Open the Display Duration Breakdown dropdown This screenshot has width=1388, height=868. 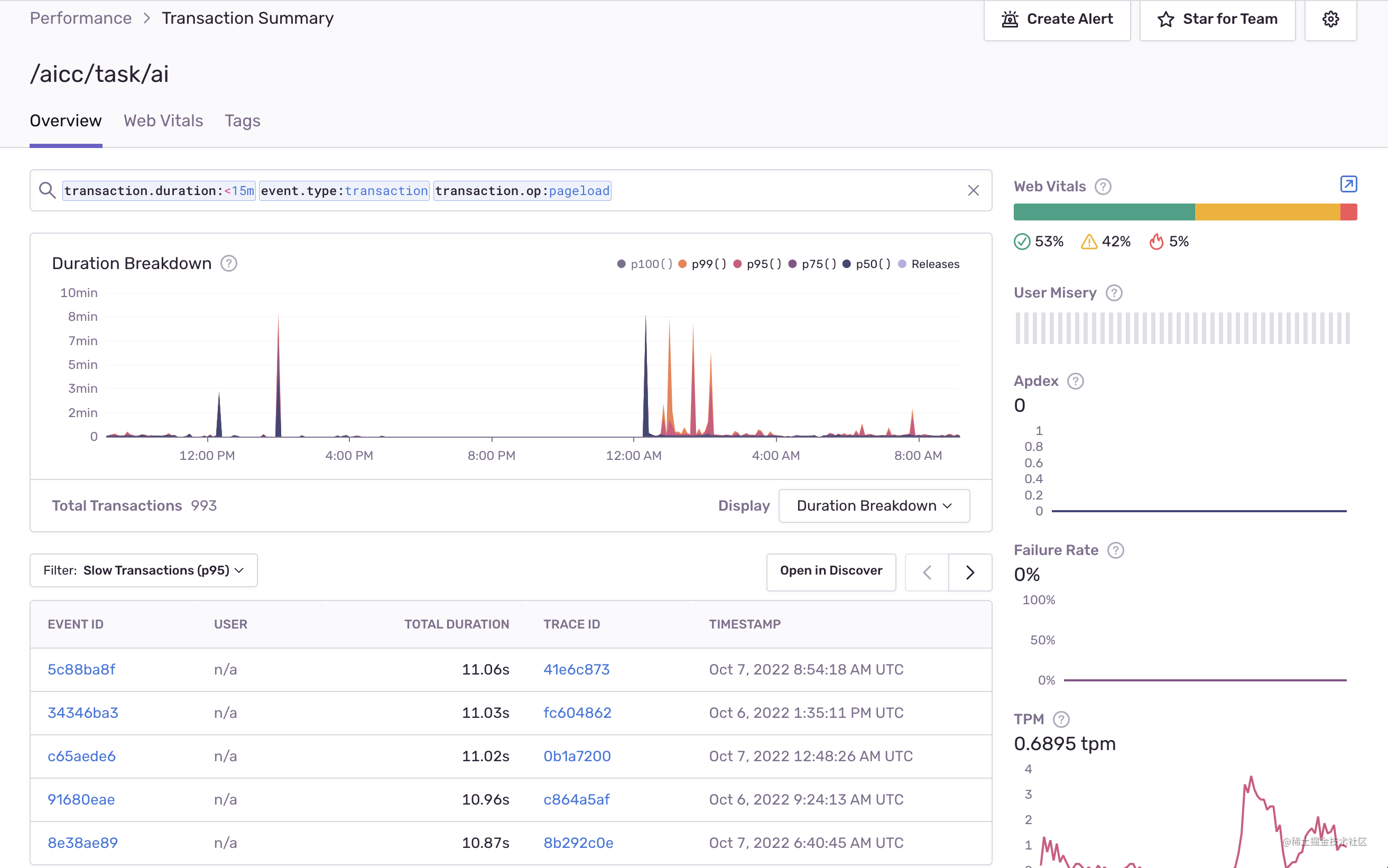click(874, 506)
